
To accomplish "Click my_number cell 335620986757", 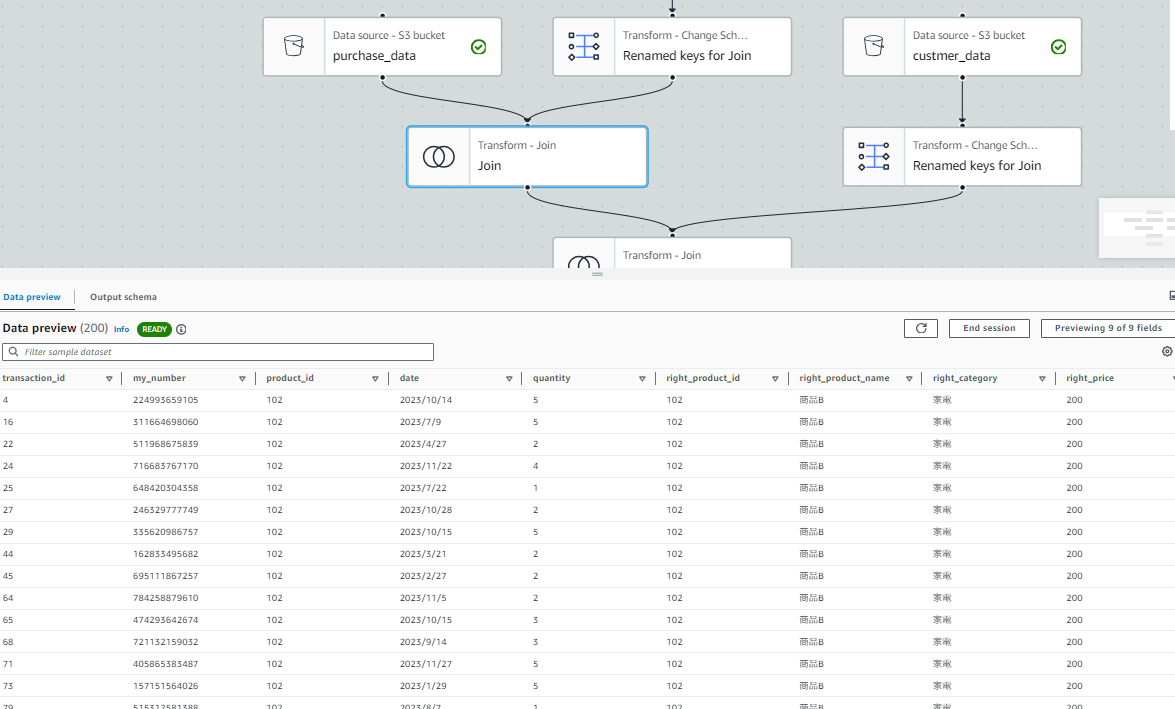I will tap(166, 532).
